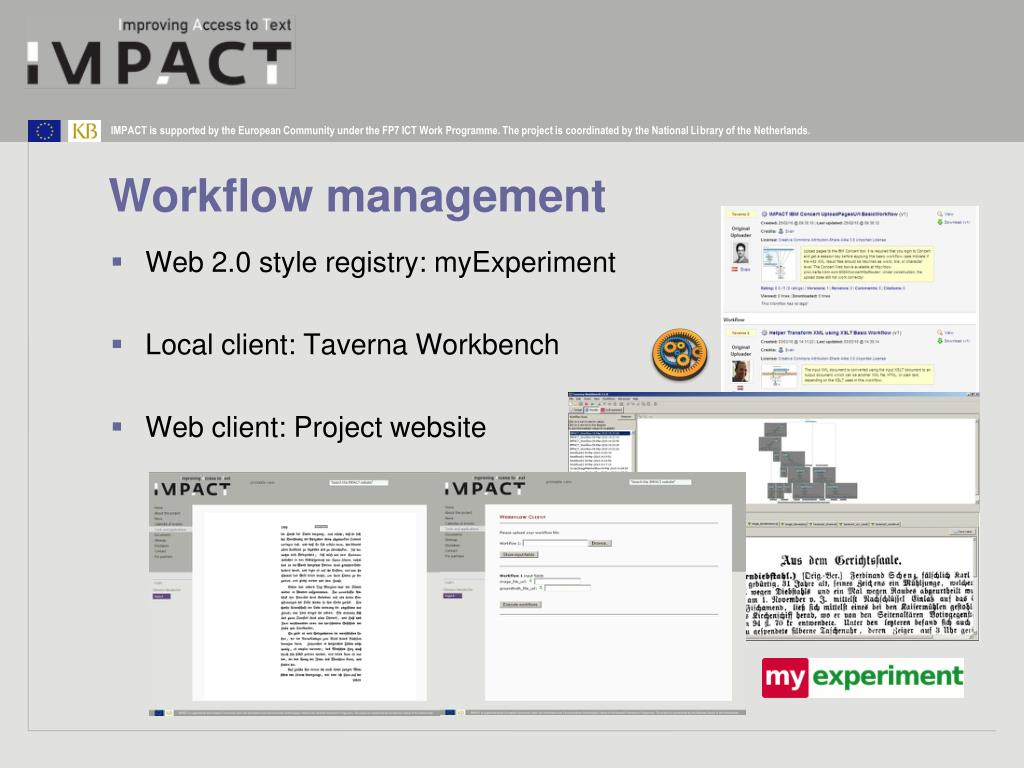1024x768 pixels.
Task: Click the Taverna Workbench gears icon
Action: tap(679, 354)
